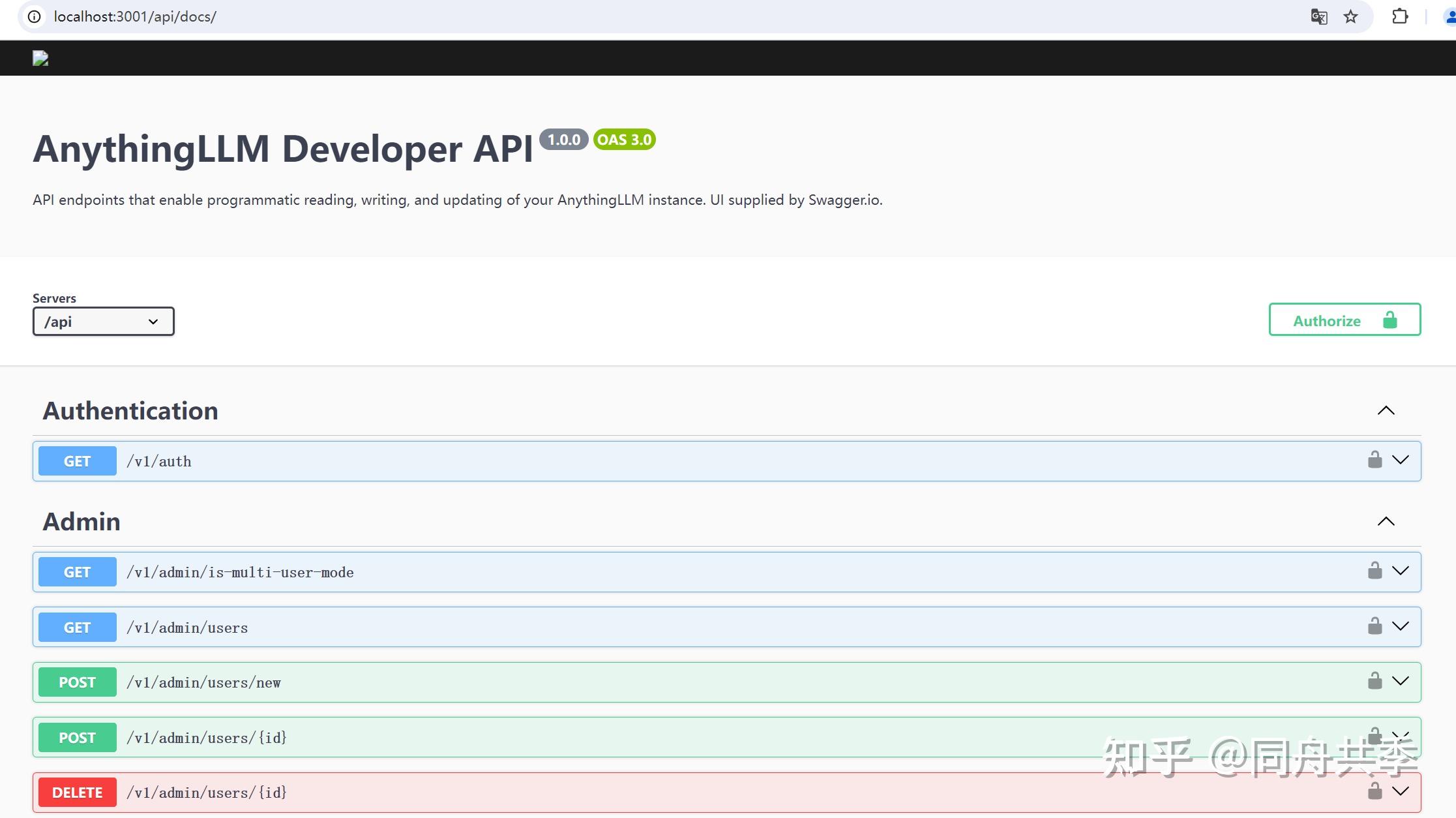Click lock icon on GET /v1/admin/users row
Viewport: 1456px width, 818px height.
pyautogui.click(x=1374, y=626)
